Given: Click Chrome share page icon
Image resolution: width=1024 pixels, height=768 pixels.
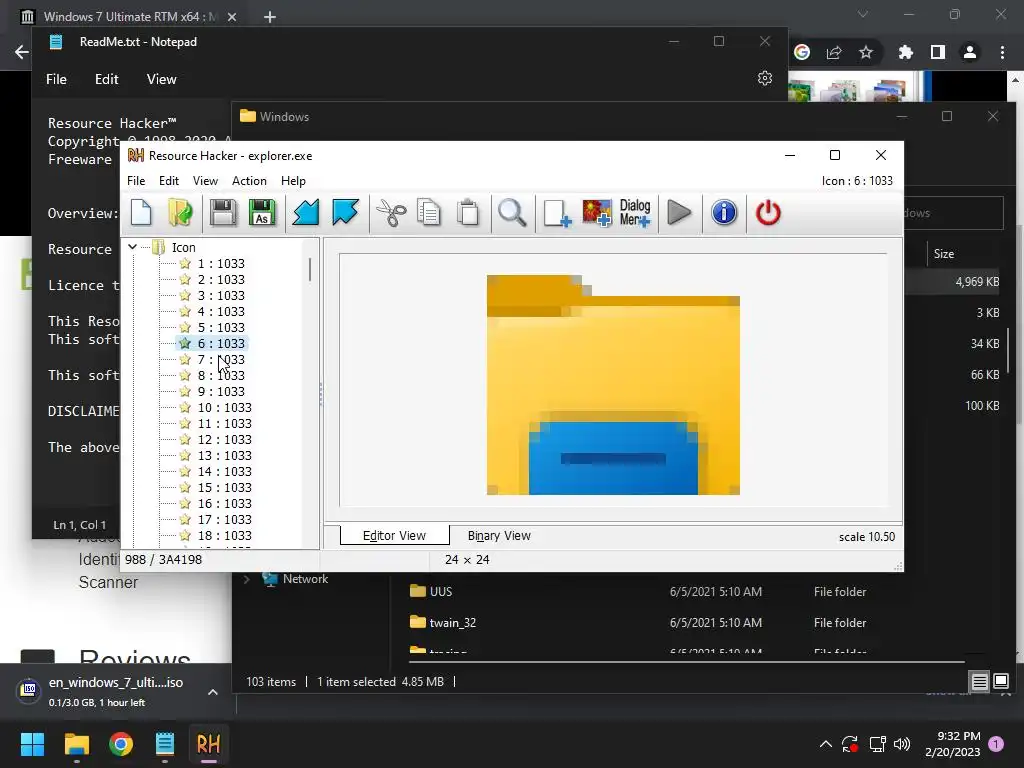Looking at the screenshot, I should coord(834,52).
